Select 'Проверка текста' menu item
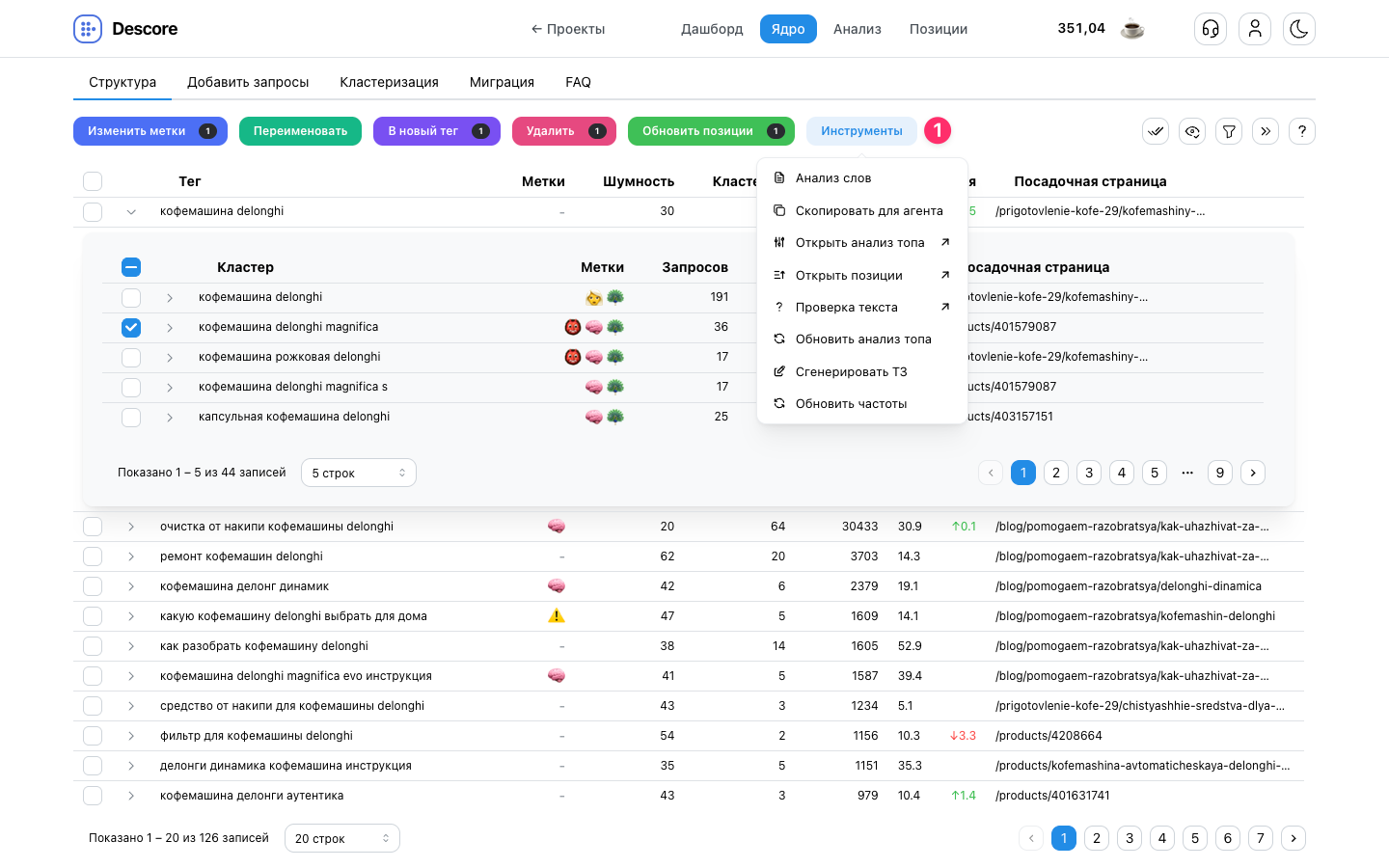 point(862,308)
